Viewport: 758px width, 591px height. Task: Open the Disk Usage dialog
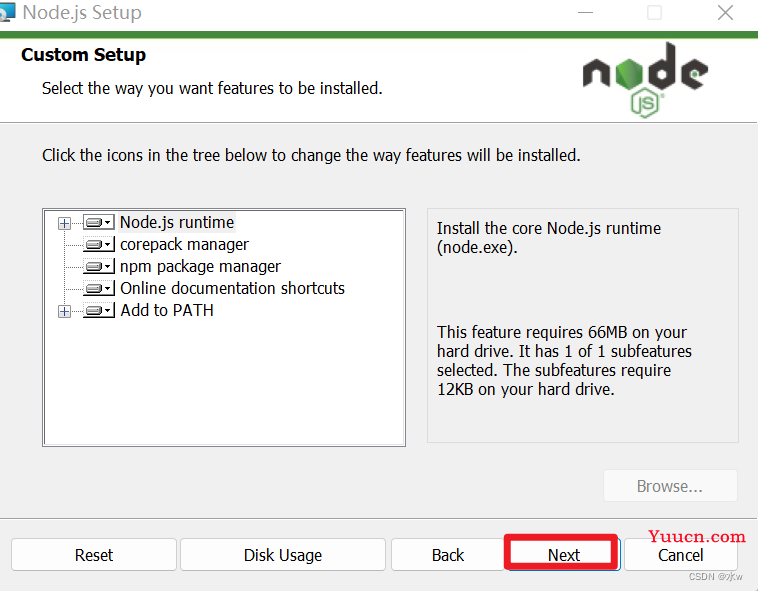(283, 555)
